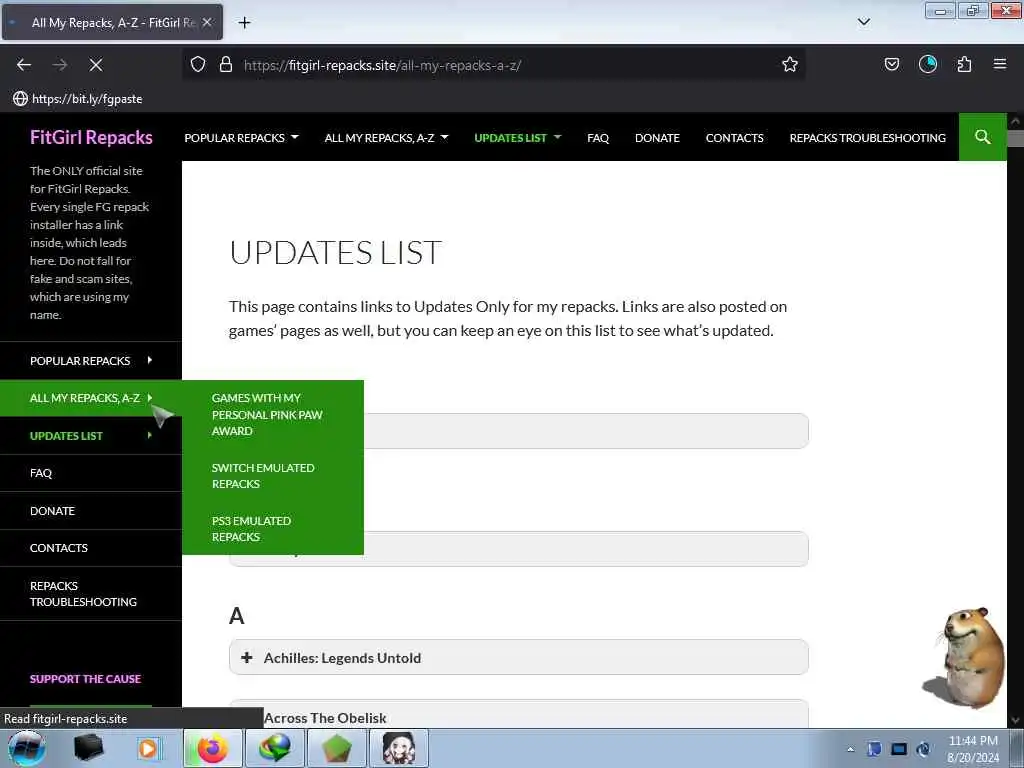The image size is (1024, 768).
Task: Open the green pentagon taskbar app
Action: point(336,748)
